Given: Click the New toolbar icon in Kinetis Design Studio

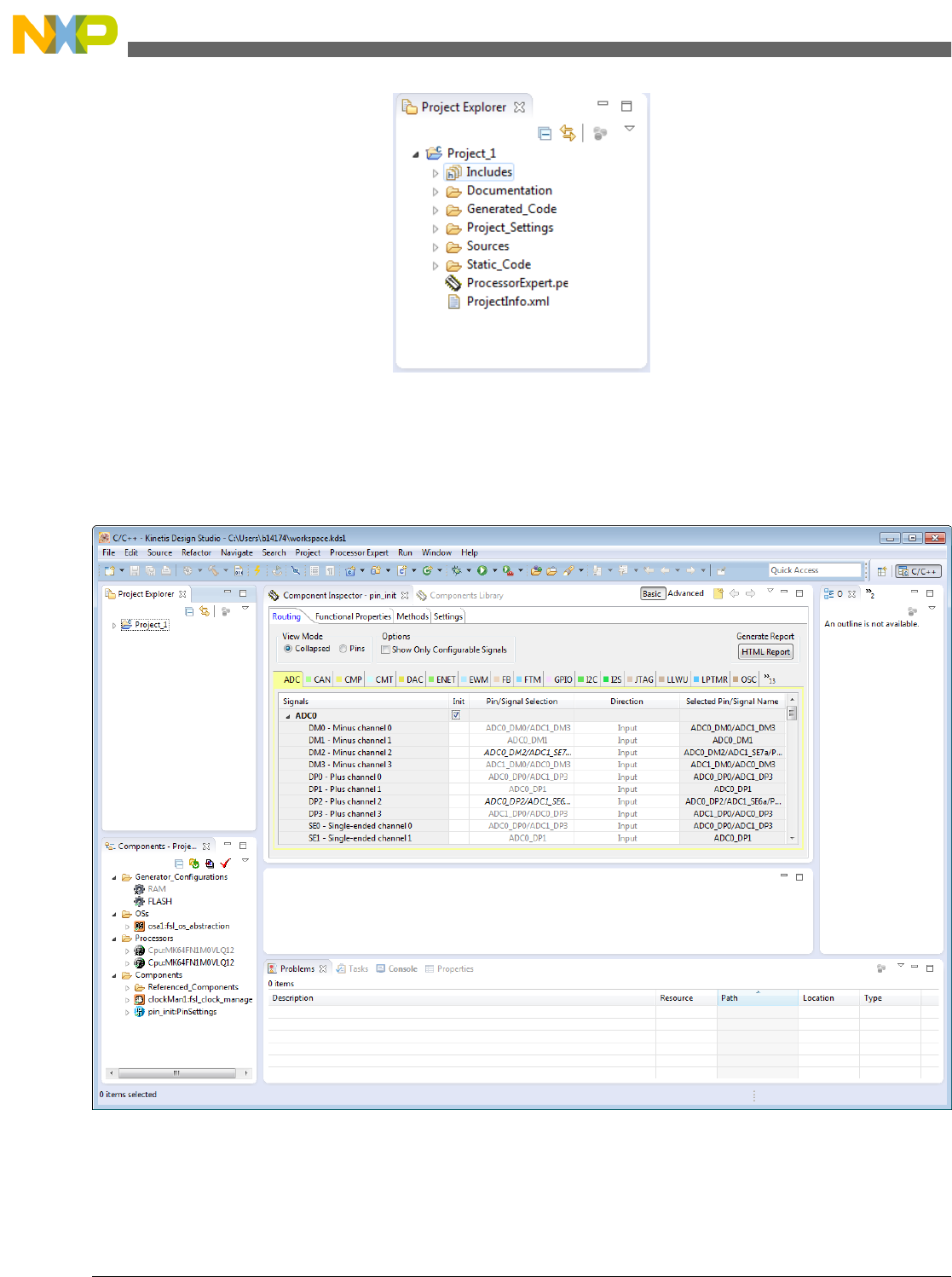Looking at the screenshot, I should (x=109, y=570).
